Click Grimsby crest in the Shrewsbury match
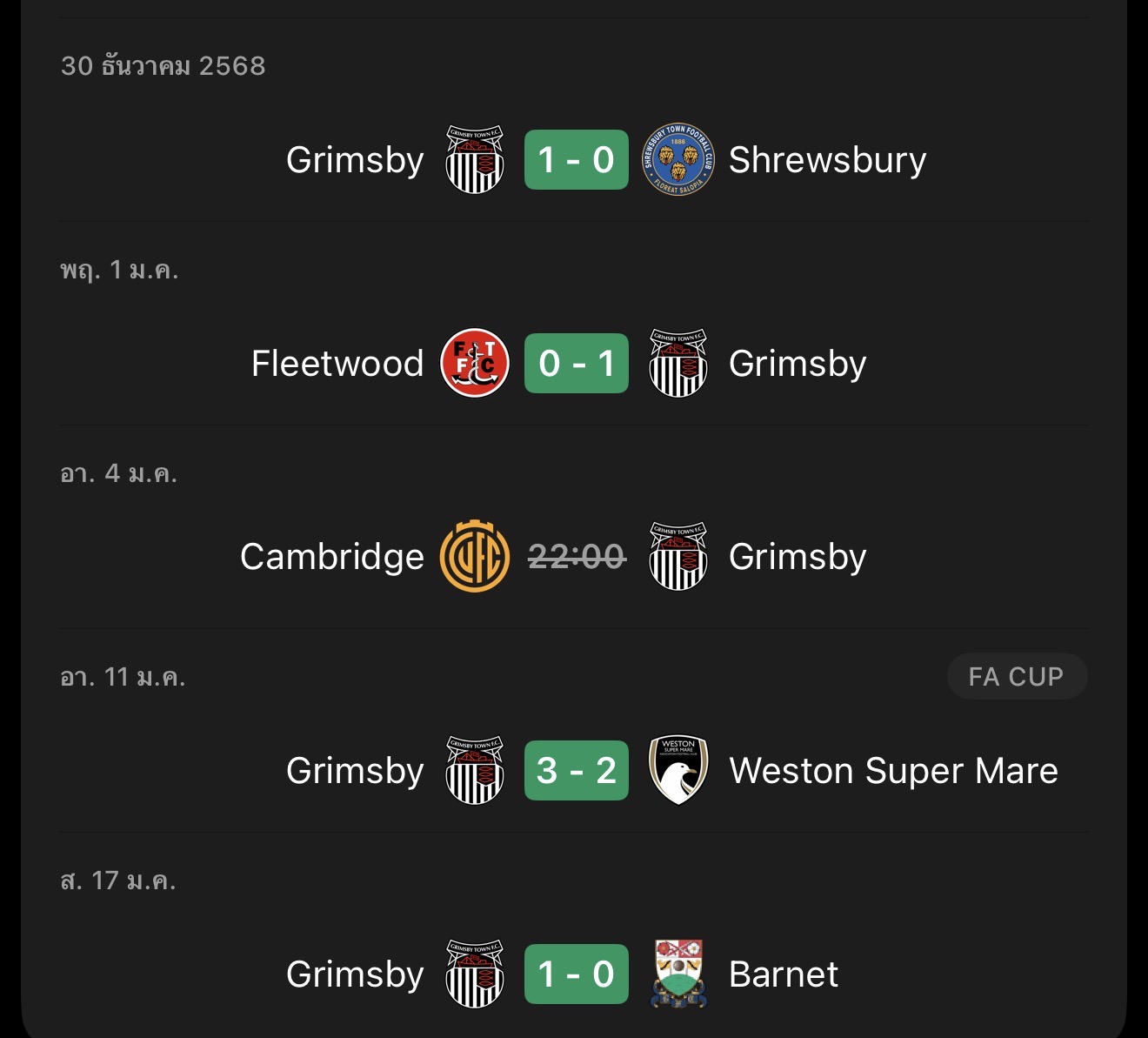Screen dimensions: 1148x1038 (x=475, y=159)
